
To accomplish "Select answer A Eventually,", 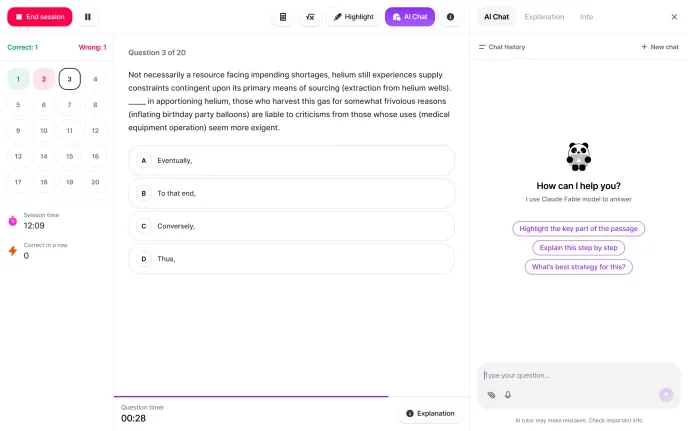I will click(x=291, y=161).
